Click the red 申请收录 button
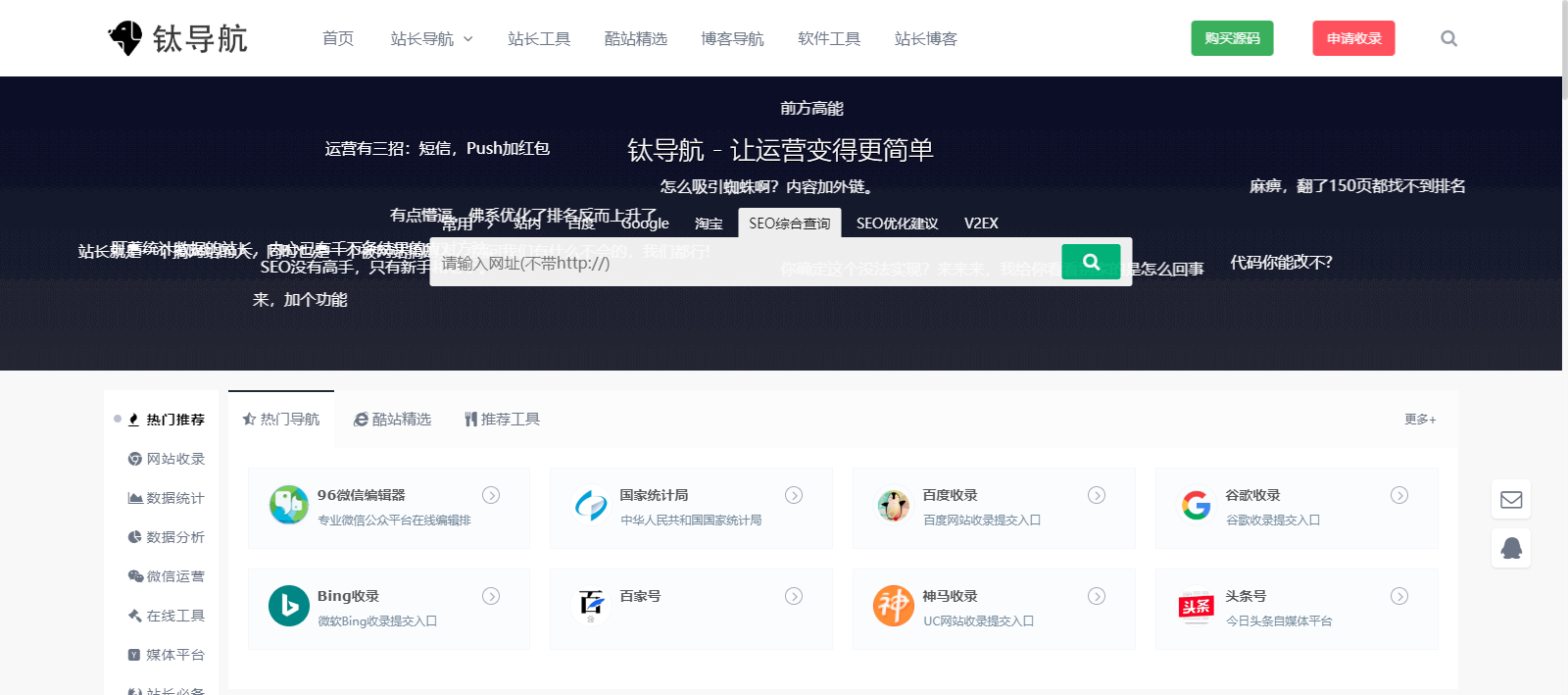This screenshot has width=1568, height=695. click(x=1353, y=38)
